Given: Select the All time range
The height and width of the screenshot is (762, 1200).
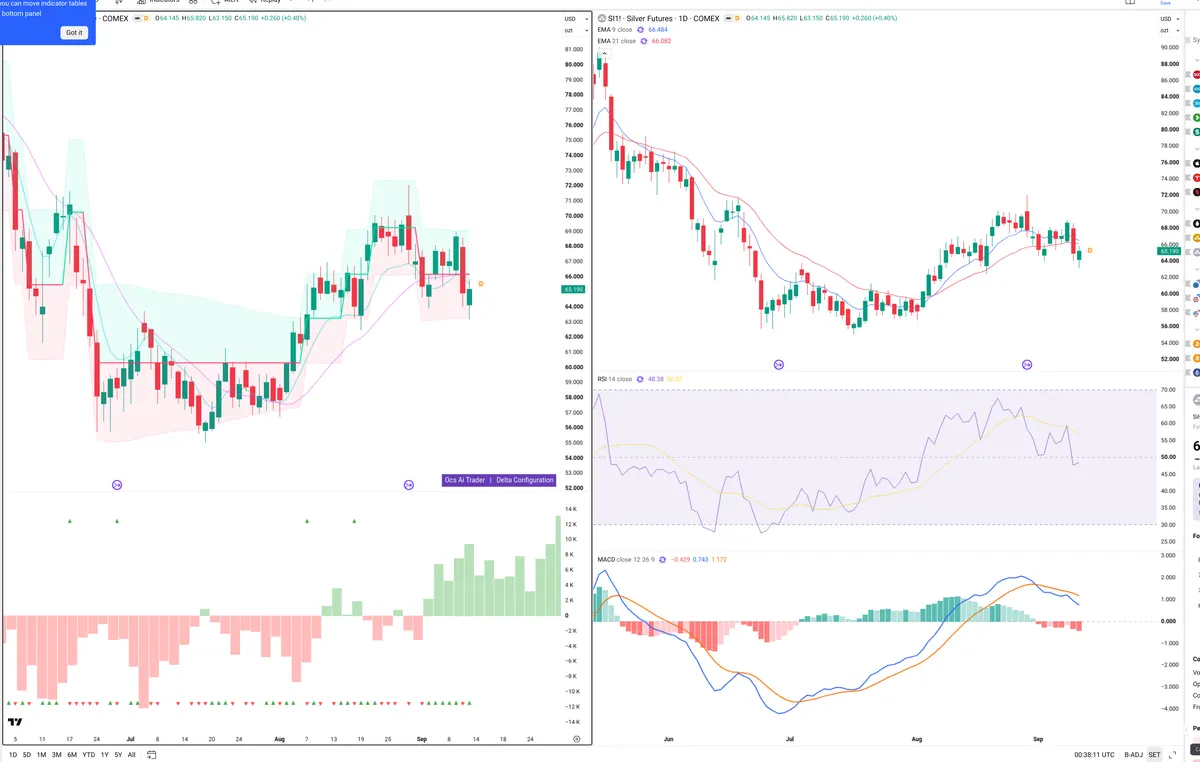Looking at the screenshot, I should pos(131,755).
